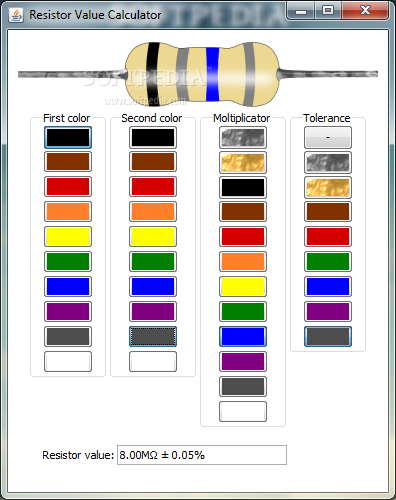Pick blue Tolerance band
Screen dimensions: 396x500
[328, 287]
